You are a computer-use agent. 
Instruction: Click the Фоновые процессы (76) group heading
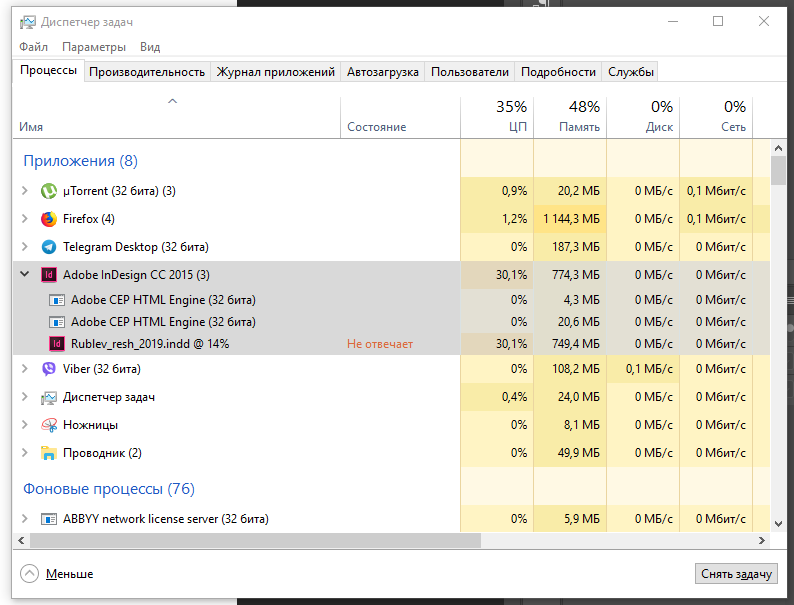(x=109, y=489)
